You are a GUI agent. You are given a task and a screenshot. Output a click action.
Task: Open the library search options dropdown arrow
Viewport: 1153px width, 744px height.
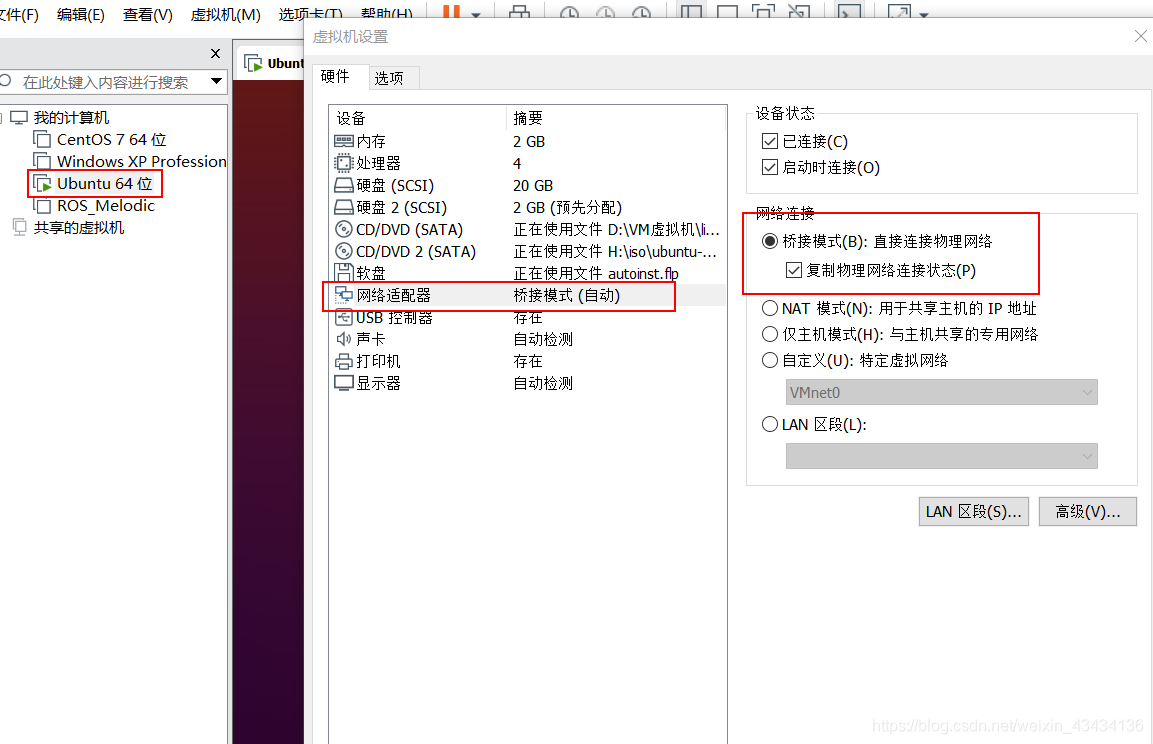click(x=216, y=82)
